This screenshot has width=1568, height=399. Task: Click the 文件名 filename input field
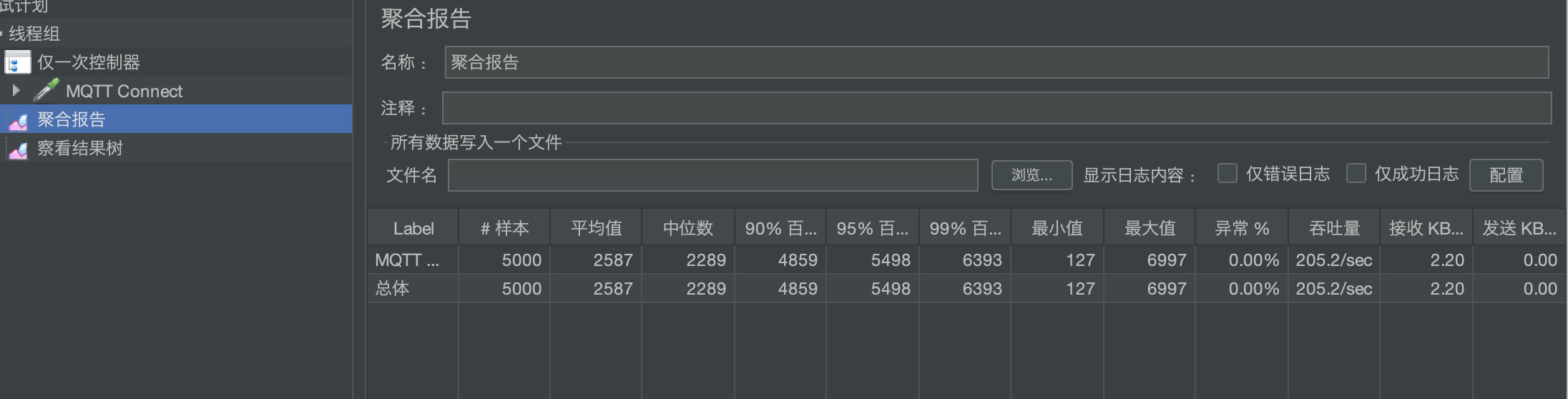(x=712, y=175)
